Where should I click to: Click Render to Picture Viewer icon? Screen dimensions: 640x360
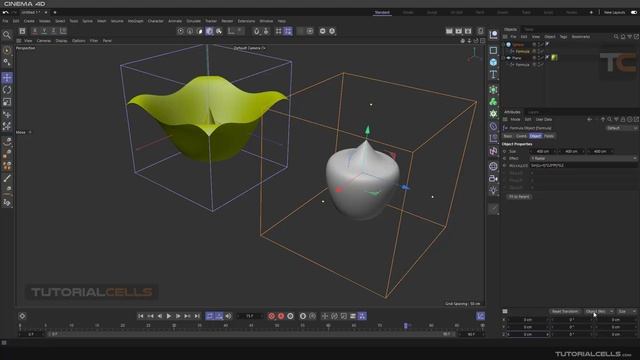459,31
